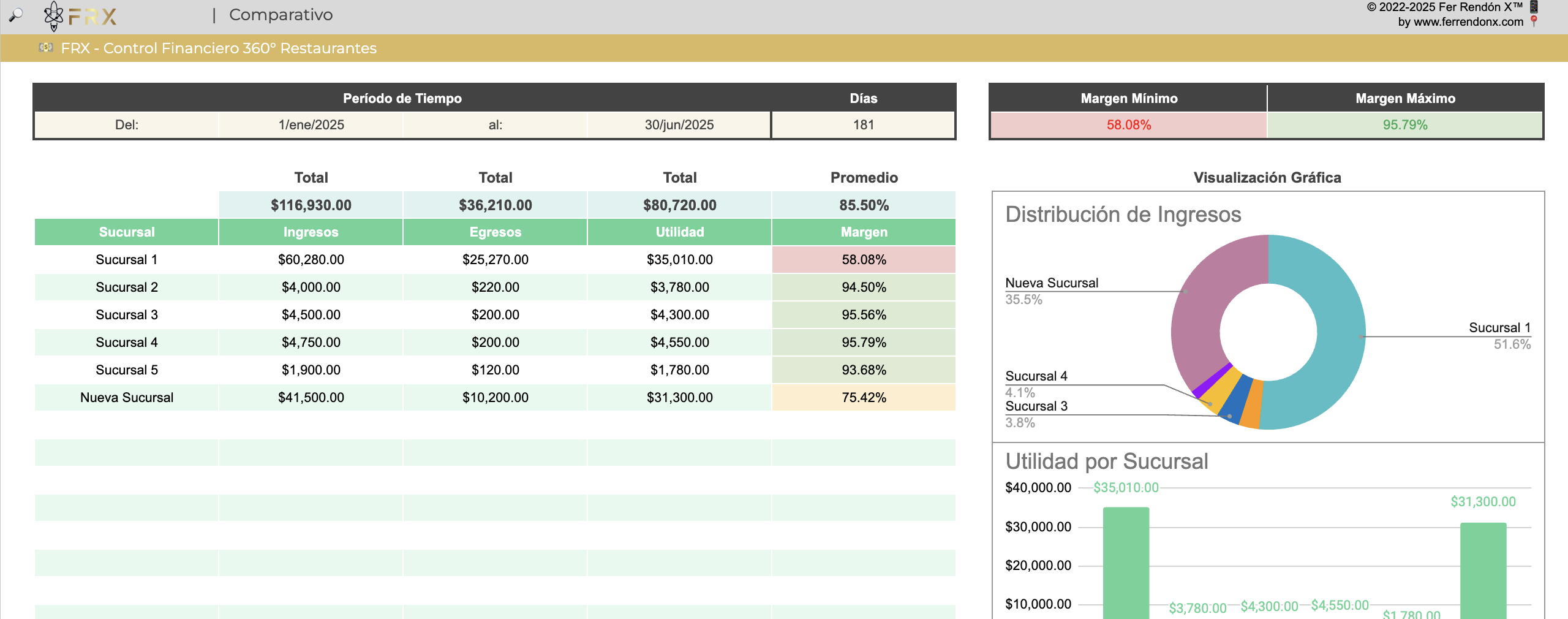Select Sucursal 5 expenses $120.00
1568x619 pixels.
(496, 370)
